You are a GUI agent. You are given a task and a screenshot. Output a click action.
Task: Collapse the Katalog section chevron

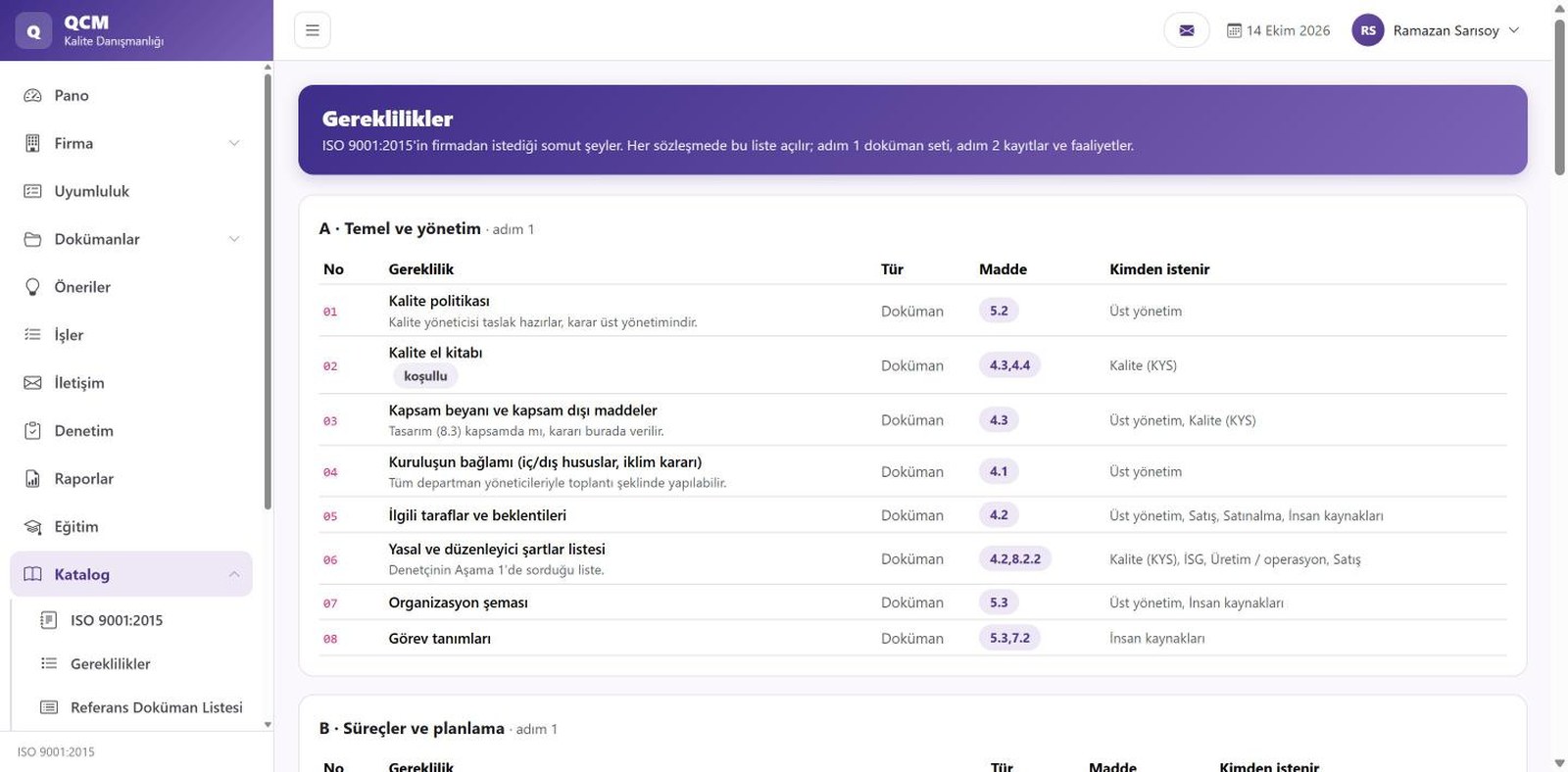click(x=234, y=574)
